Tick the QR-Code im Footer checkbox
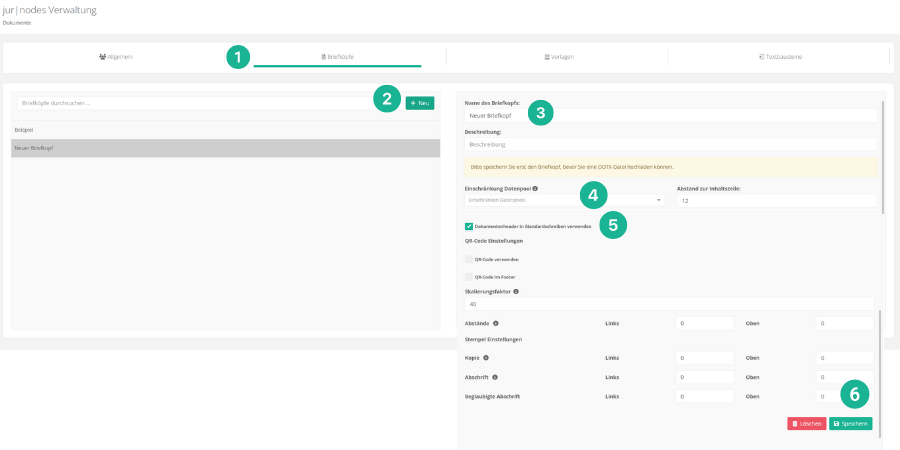900x450 pixels. pos(469,276)
